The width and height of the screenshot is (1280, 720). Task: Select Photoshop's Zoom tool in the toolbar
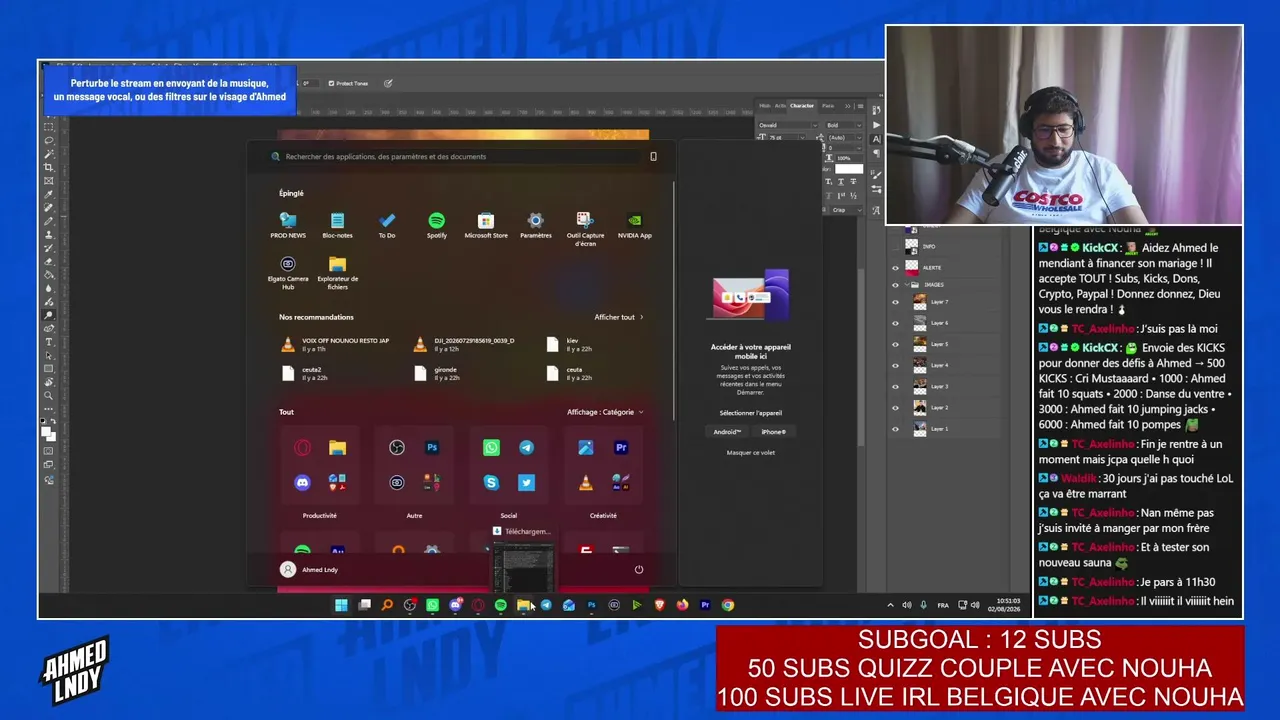pyautogui.click(x=49, y=396)
